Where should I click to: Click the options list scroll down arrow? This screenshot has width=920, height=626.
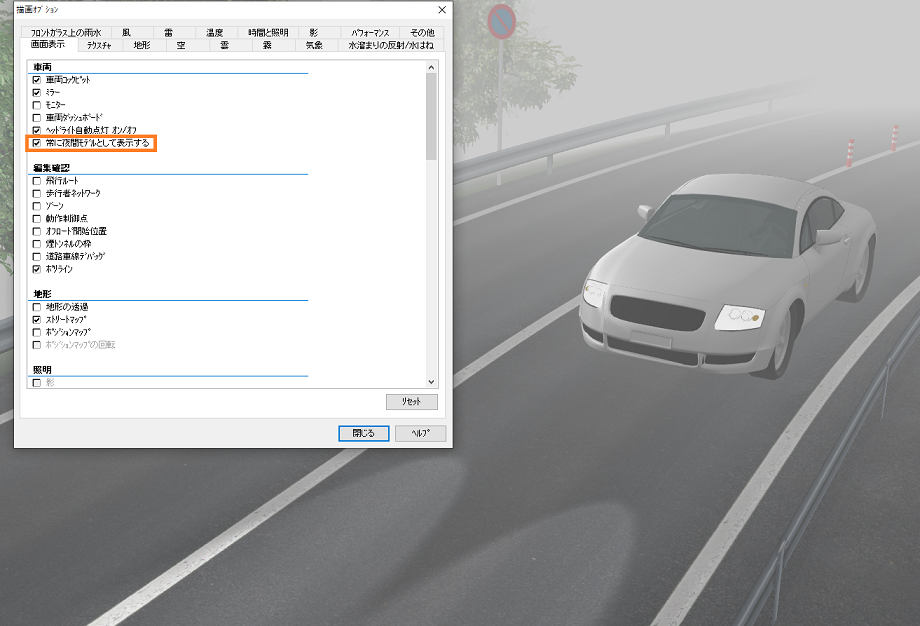(x=431, y=382)
